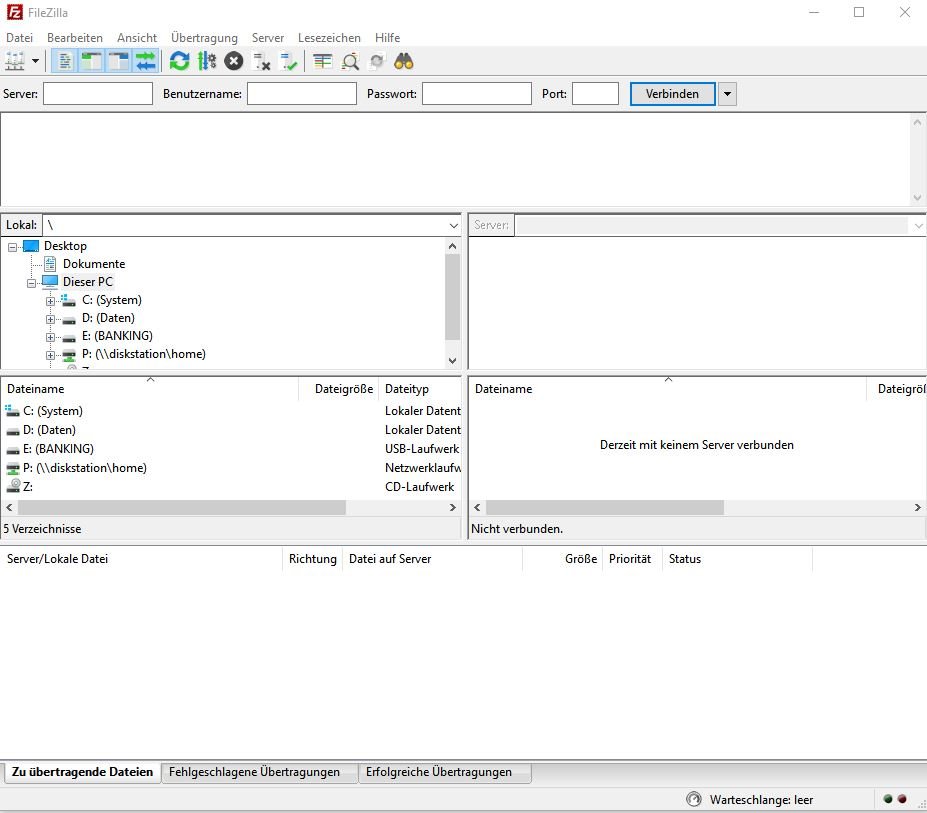
Task: Toggle transfer queue display icon
Action: pyautogui.click(x=146, y=61)
